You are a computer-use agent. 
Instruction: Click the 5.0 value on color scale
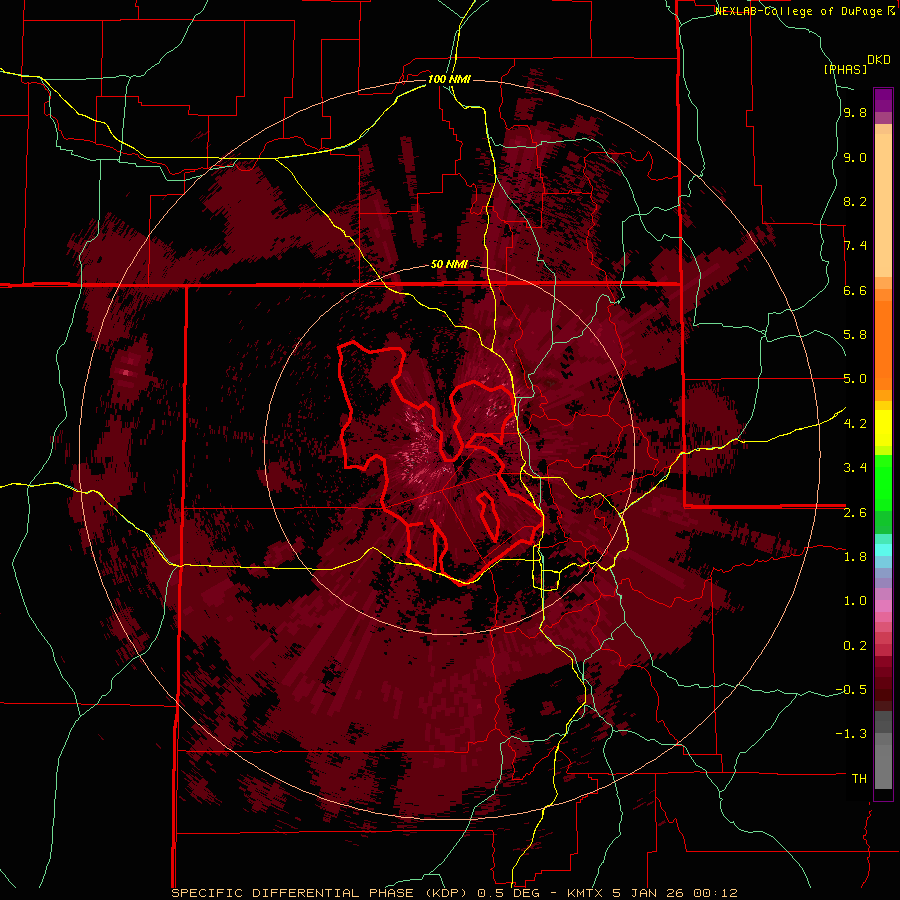[855, 379]
